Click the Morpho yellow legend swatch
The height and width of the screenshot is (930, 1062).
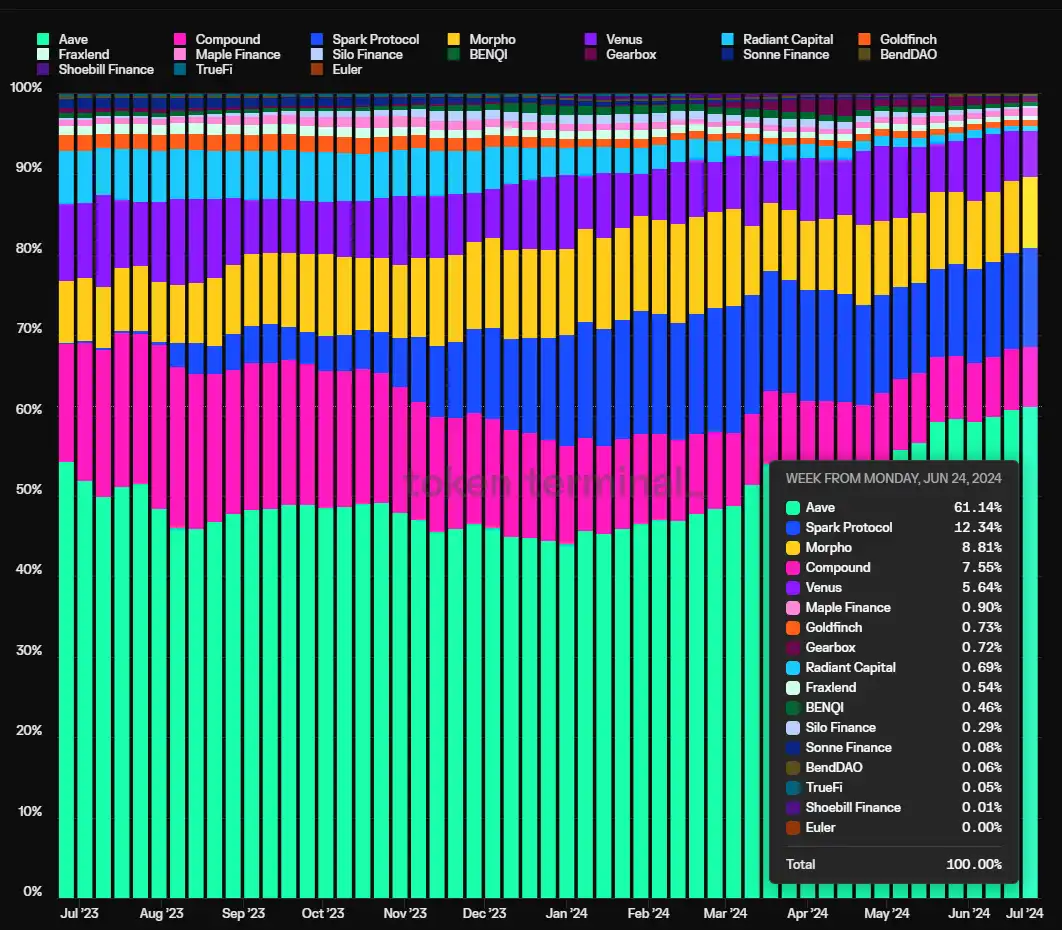[x=454, y=39]
